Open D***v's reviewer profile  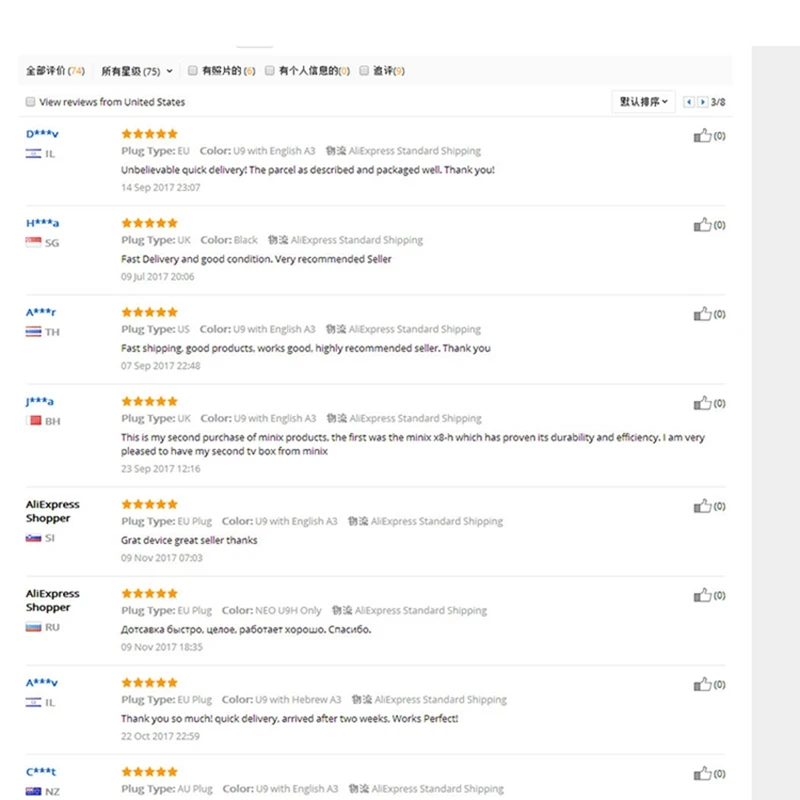click(x=42, y=134)
